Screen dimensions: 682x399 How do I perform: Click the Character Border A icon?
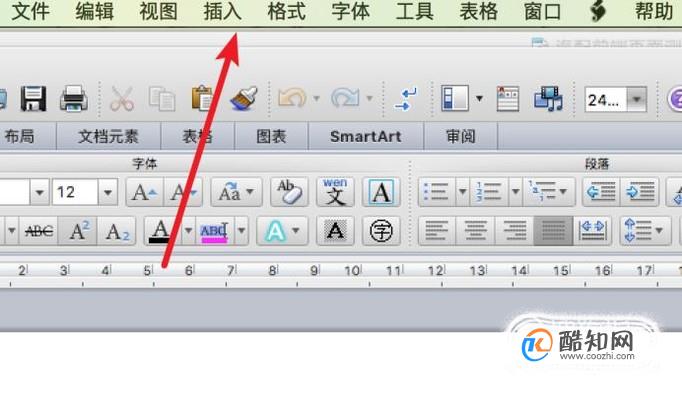pyautogui.click(x=381, y=192)
